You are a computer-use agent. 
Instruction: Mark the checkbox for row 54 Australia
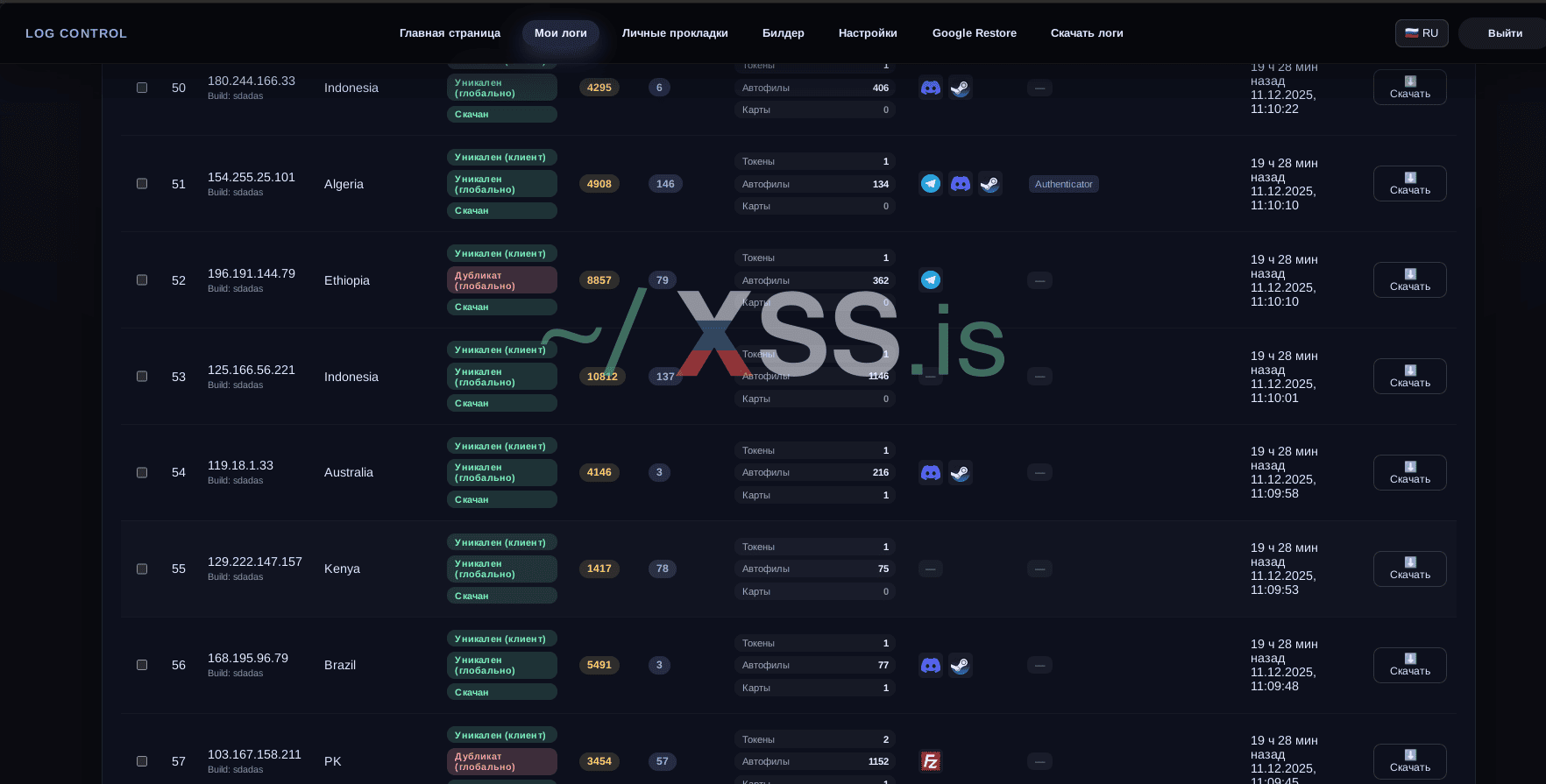coord(142,473)
